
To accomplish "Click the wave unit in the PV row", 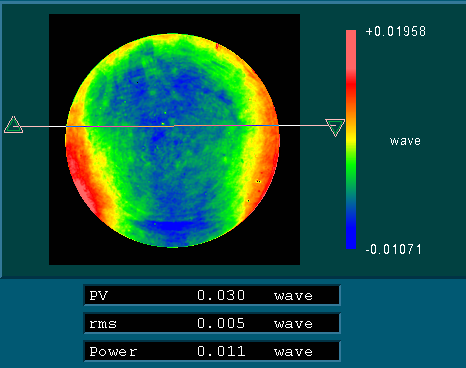I will (293, 296).
